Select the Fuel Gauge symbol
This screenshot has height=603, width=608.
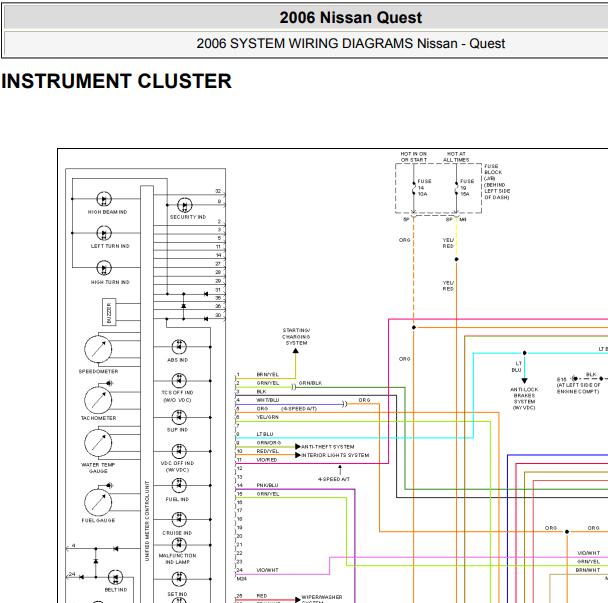click(98, 502)
